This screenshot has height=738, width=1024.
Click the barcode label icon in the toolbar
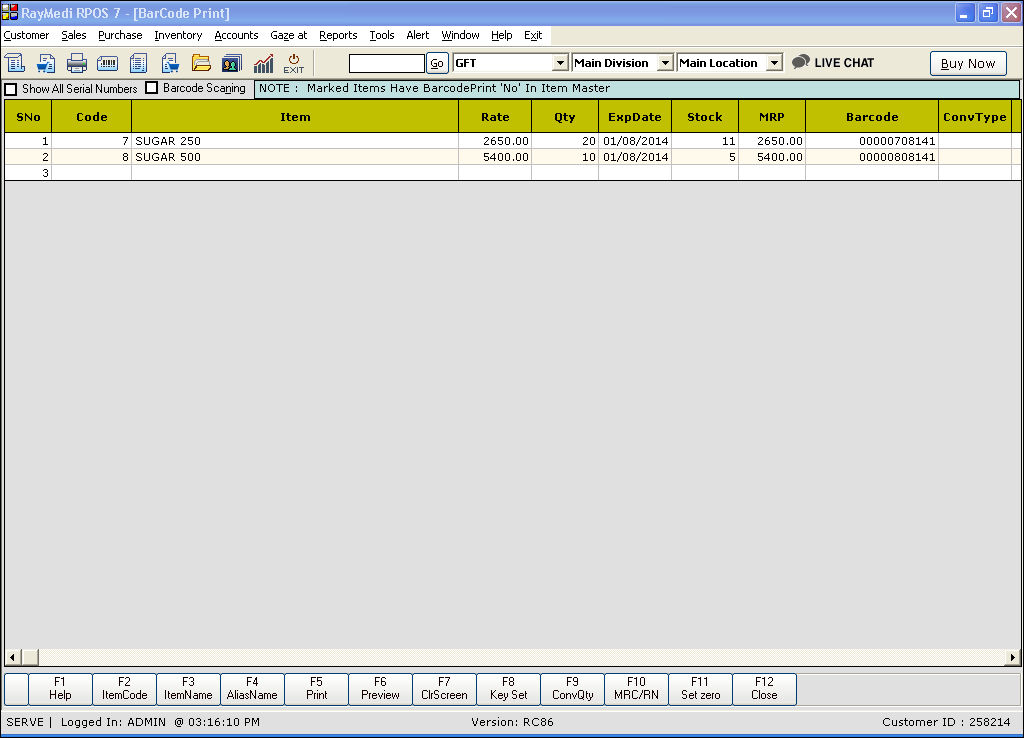(108, 63)
